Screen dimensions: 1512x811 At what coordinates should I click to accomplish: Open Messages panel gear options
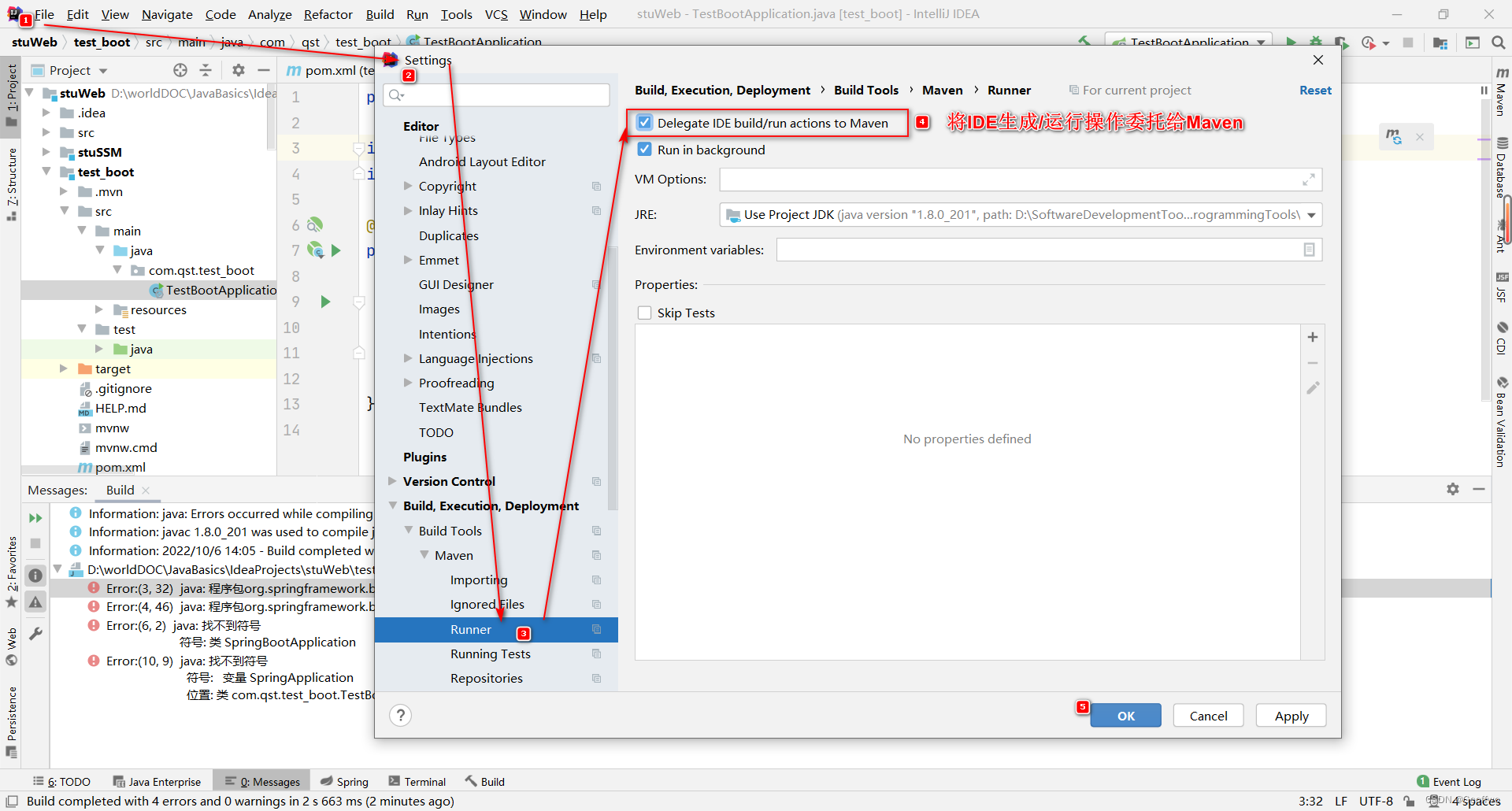point(1453,489)
